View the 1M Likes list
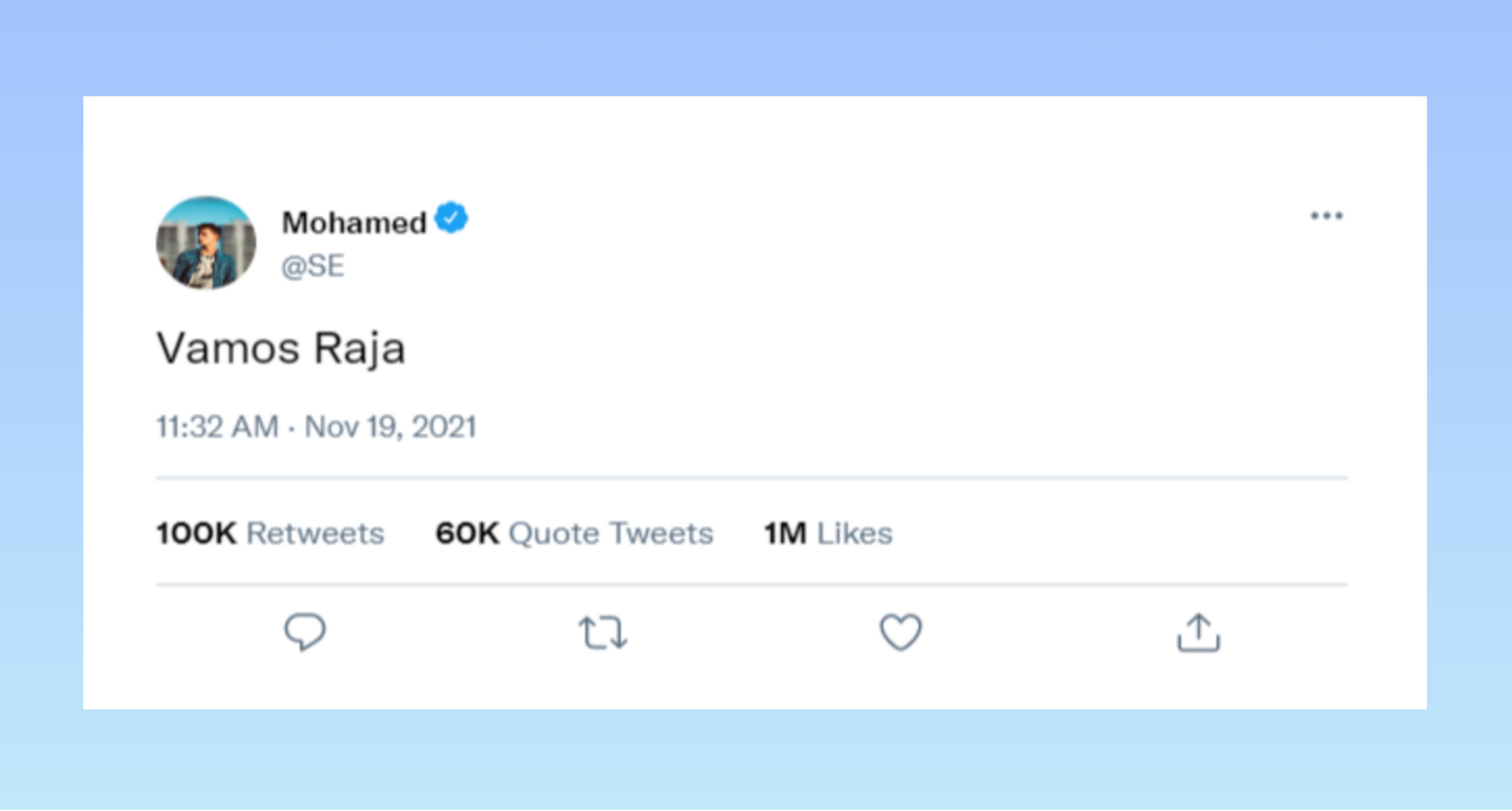The image size is (1512, 811). click(x=828, y=533)
